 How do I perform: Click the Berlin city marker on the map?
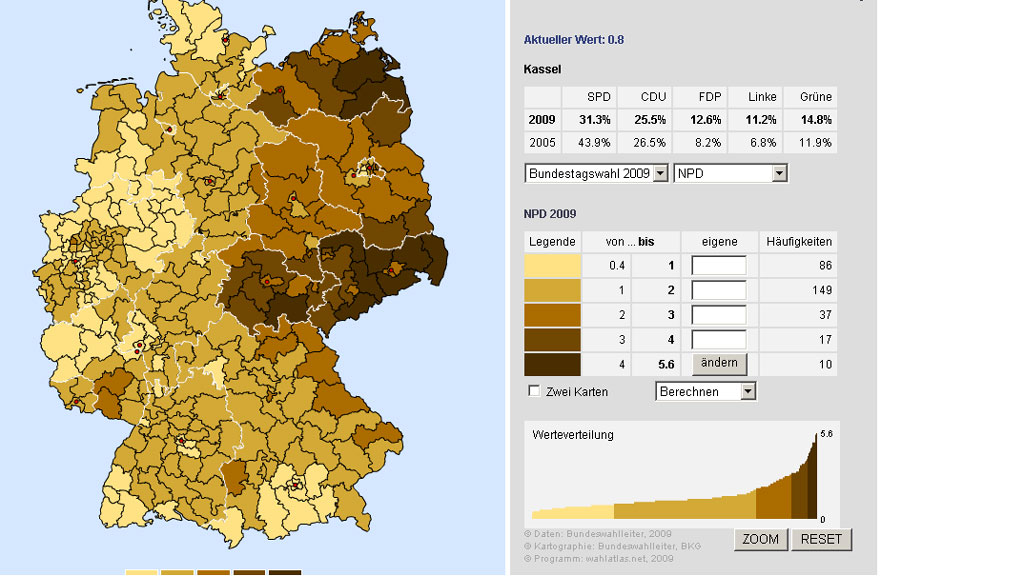pyautogui.click(x=365, y=172)
